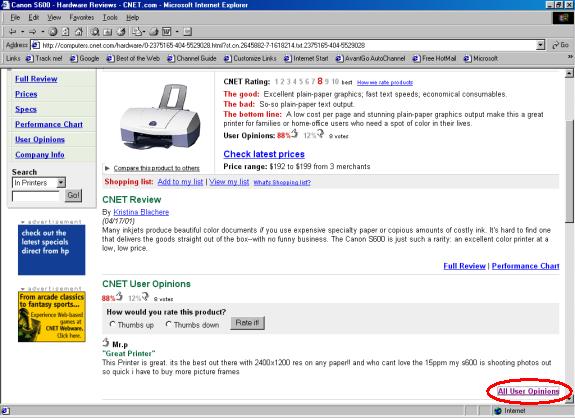The height and width of the screenshot is (418, 575).
Task: Click the page icon in Address bar
Action: (x=36, y=45)
